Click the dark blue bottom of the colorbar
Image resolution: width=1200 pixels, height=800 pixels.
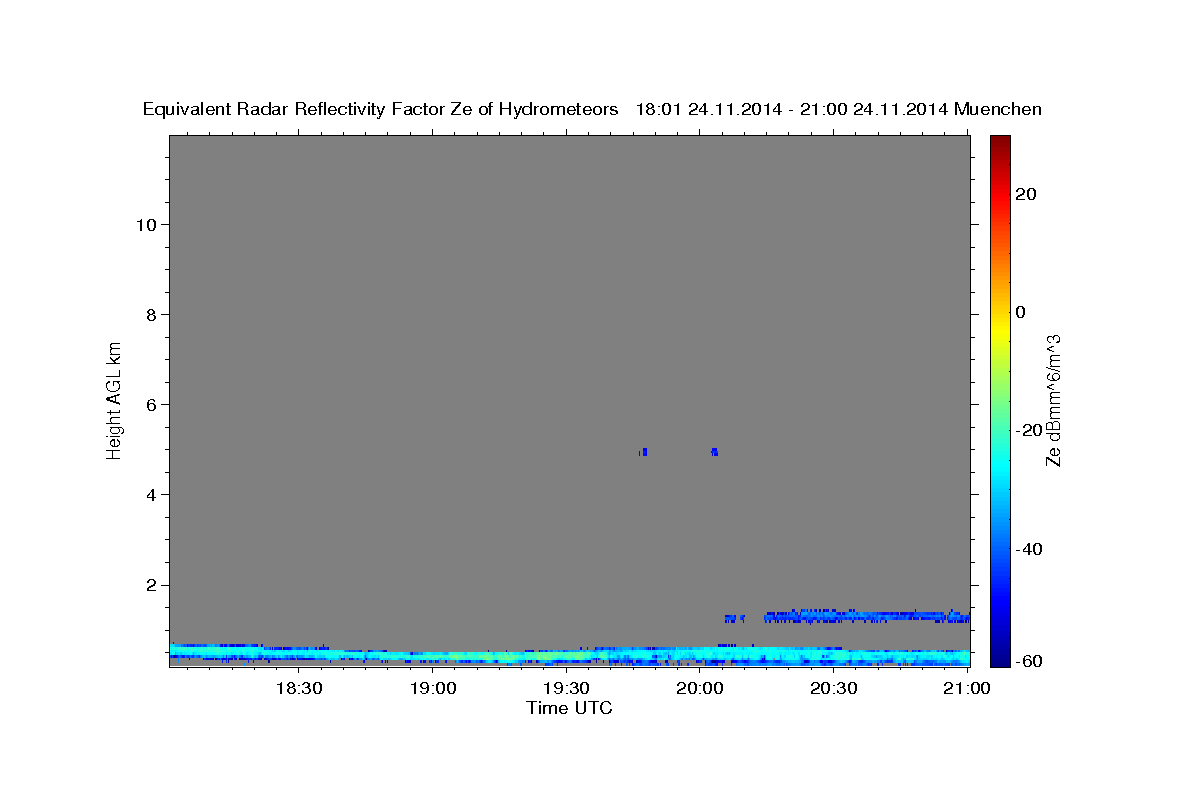1000,652
